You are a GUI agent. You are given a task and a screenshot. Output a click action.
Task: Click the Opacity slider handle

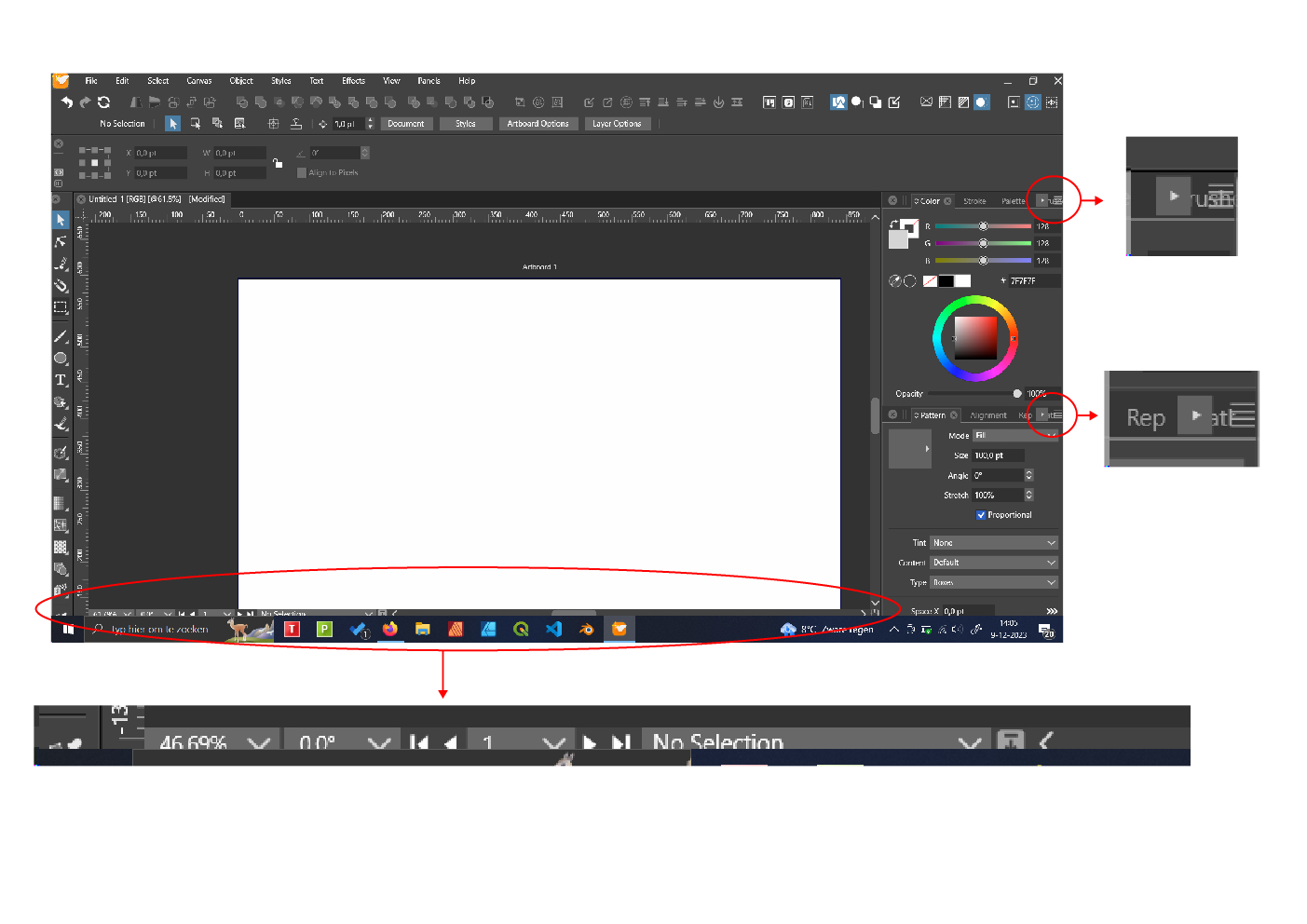point(1016,394)
